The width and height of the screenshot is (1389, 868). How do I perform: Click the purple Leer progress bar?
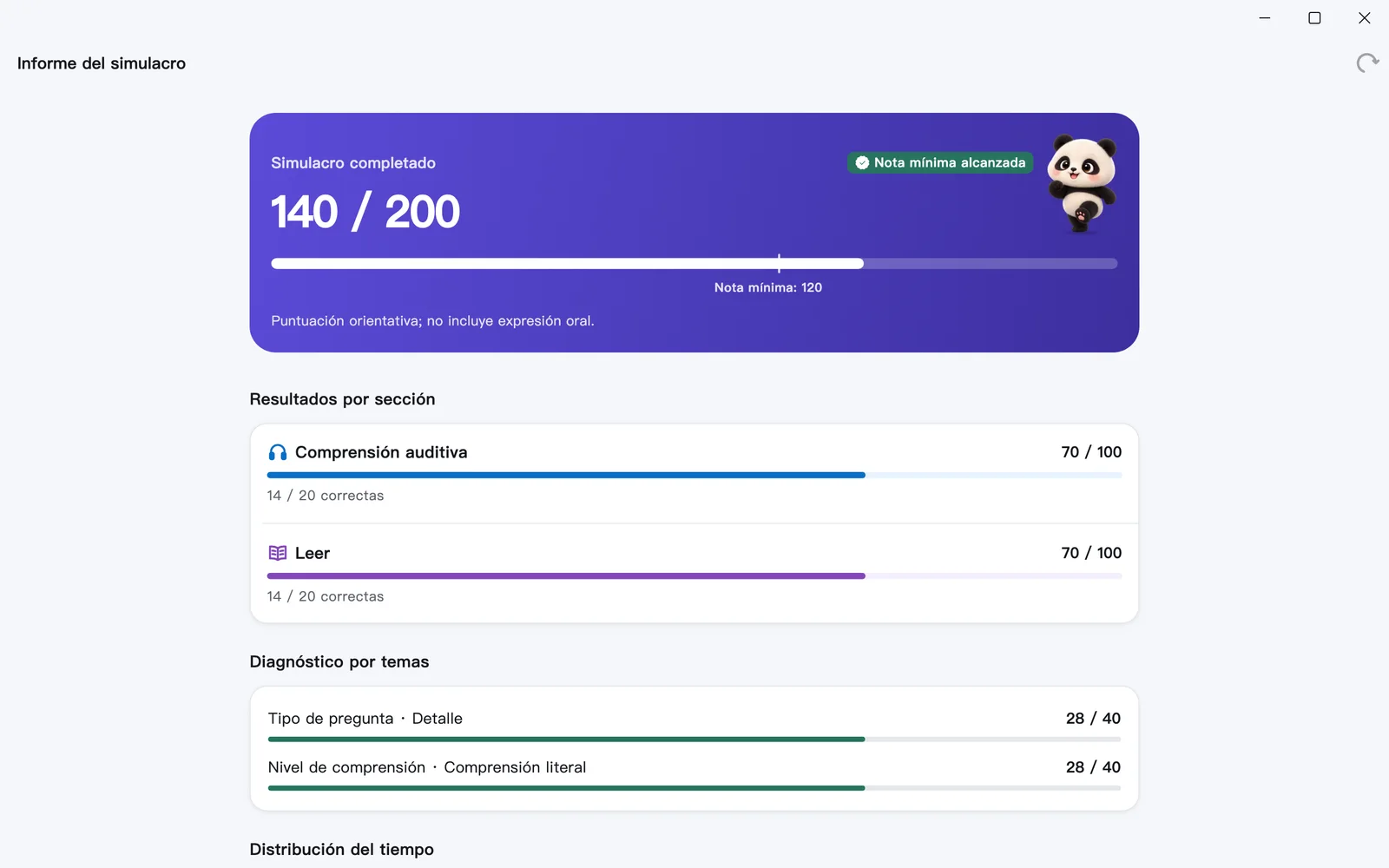coord(694,575)
